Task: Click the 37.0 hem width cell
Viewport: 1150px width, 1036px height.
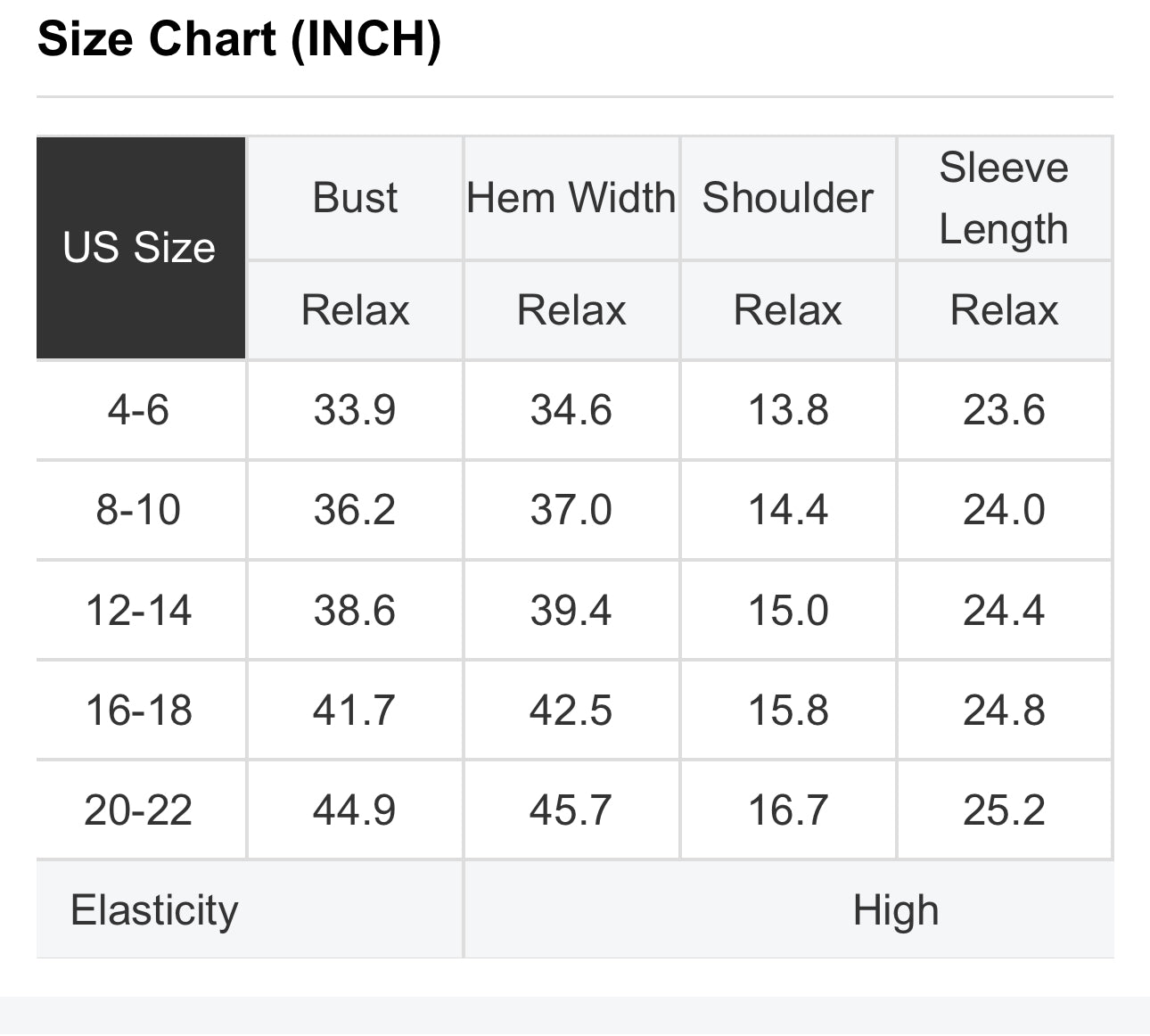Action: coord(571,510)
